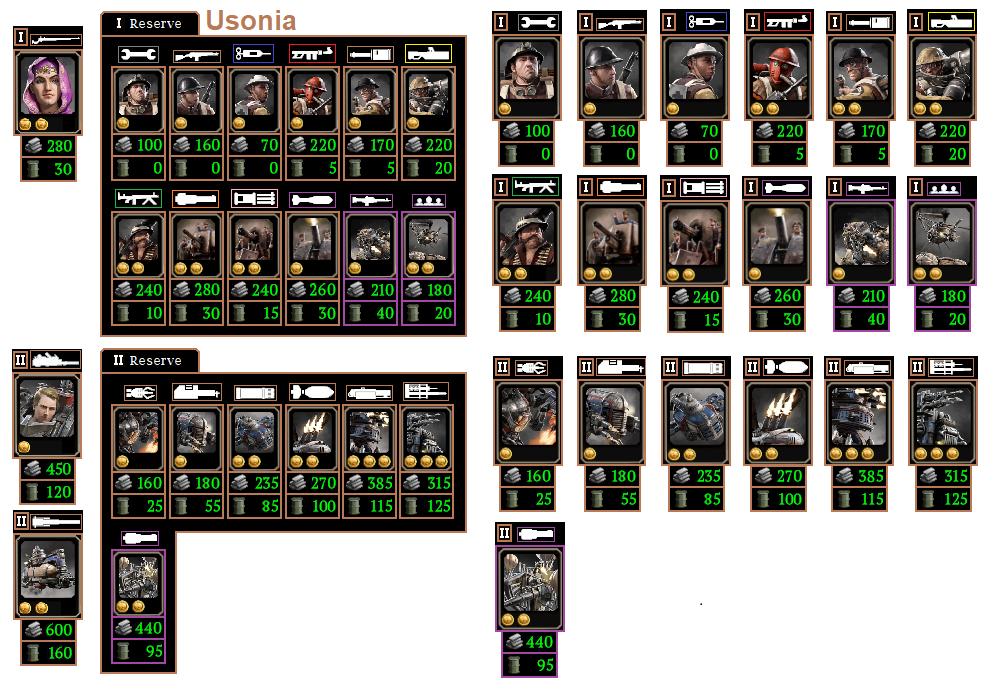
Task: Click the yellow-bordered bazooka class icon in reserve
Action: tap(428, 54)
